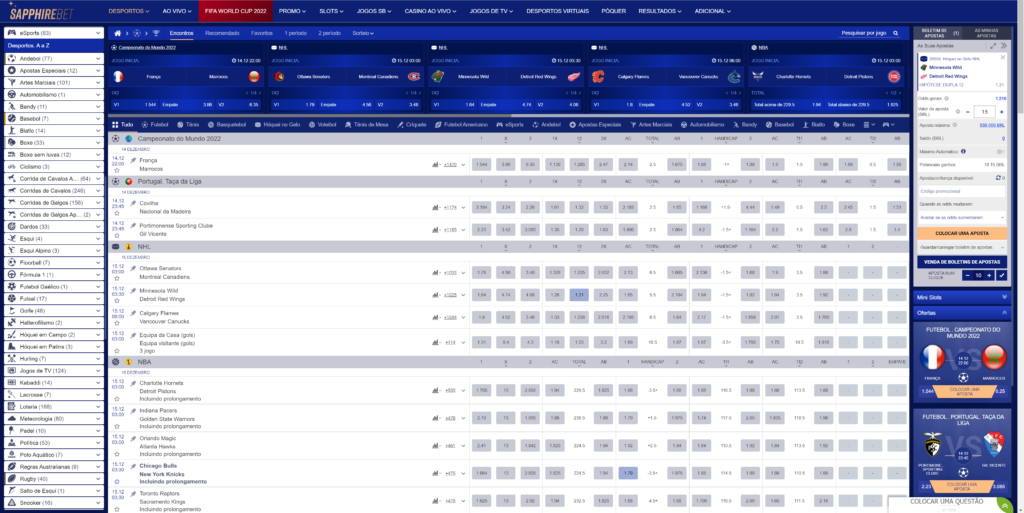This screenshot has height=513, width=1024.
Task: Open Dardos in left sports list
Action: [54, 226]
